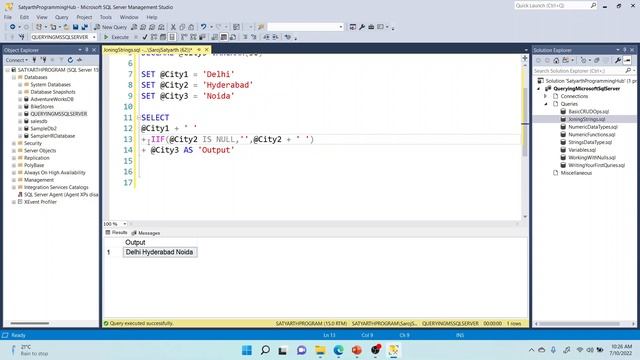
Task: Click the Execute query button
Action: 116,37
